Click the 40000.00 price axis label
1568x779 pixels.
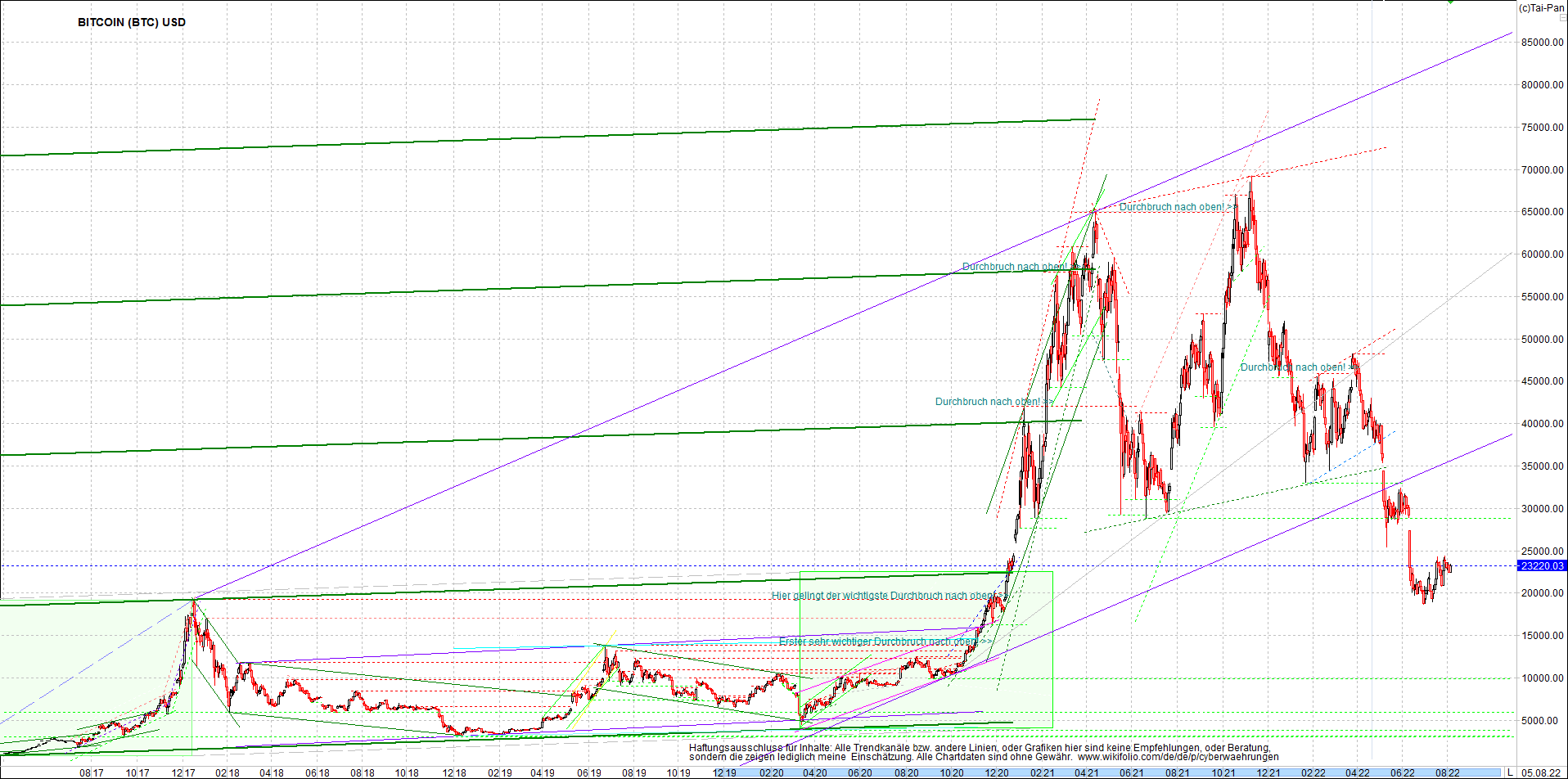[1542, 424]
